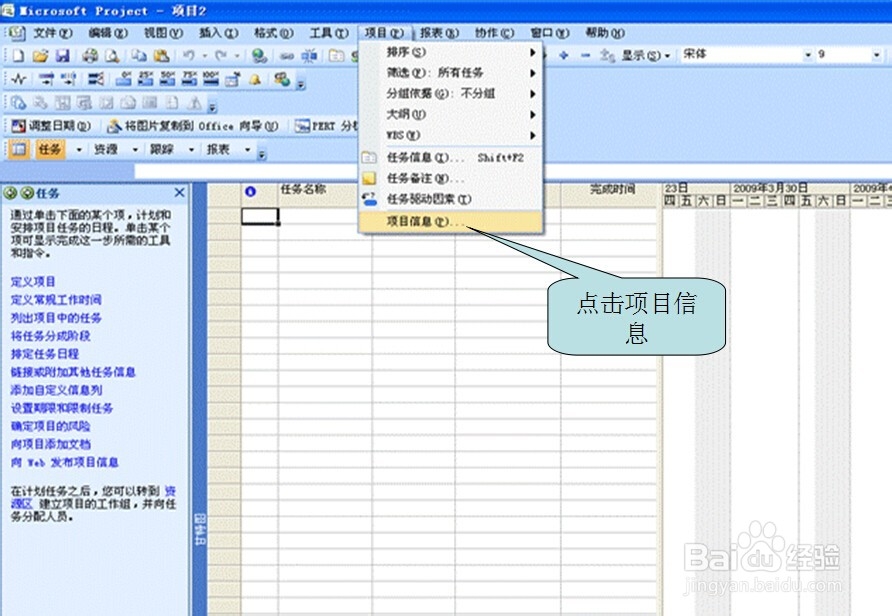Click the globe hyperlink icon
This screenshot has width=892, height=616.
[259, 56]
